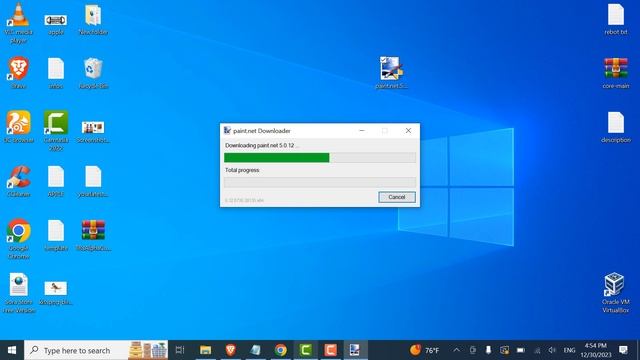Select the Google Chrome desktop shortcut
Image resolution: width=640 pixels, height=360 pixels.
click(18, 239)
